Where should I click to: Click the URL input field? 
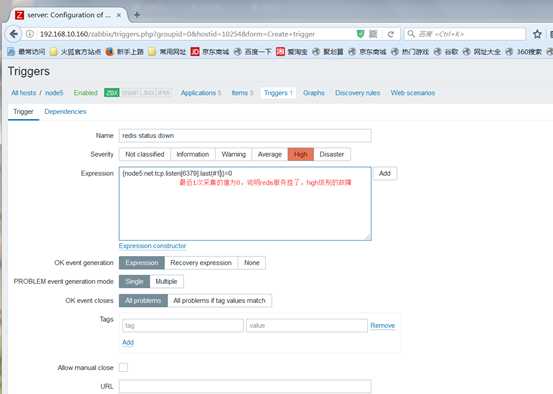click(245, 387)
